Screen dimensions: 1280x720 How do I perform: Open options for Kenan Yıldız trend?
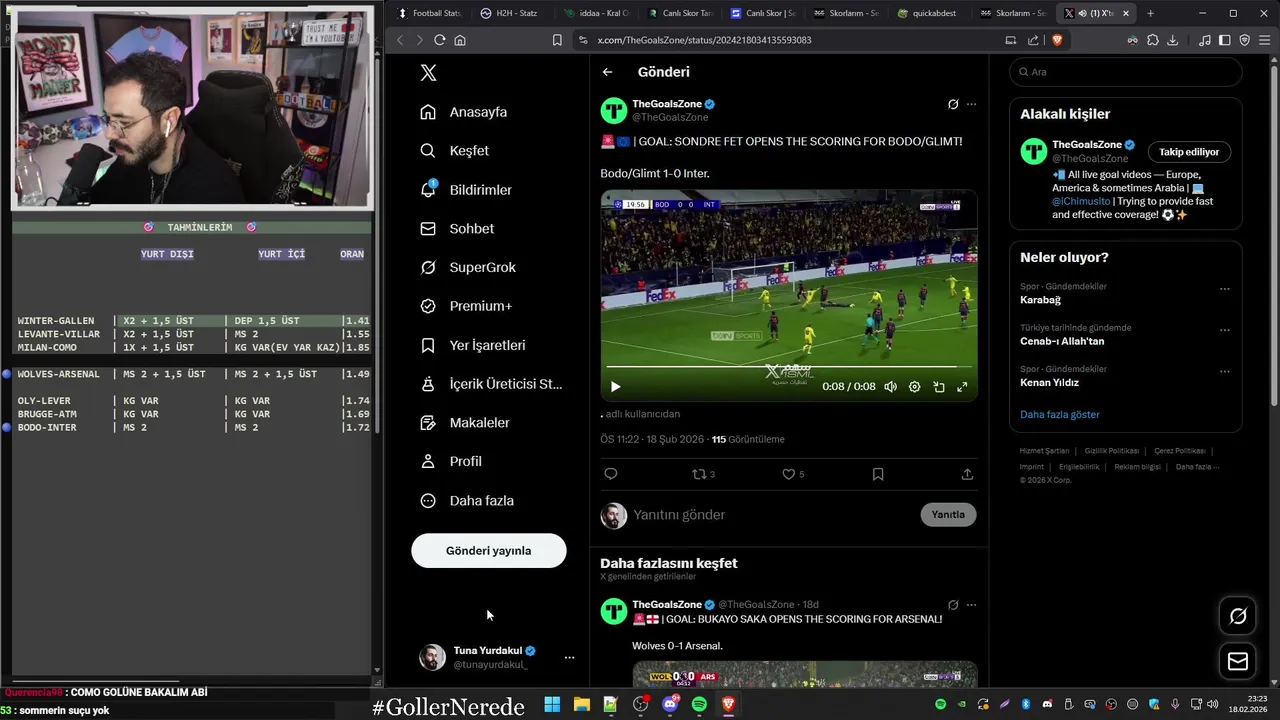coord(1225,372)
